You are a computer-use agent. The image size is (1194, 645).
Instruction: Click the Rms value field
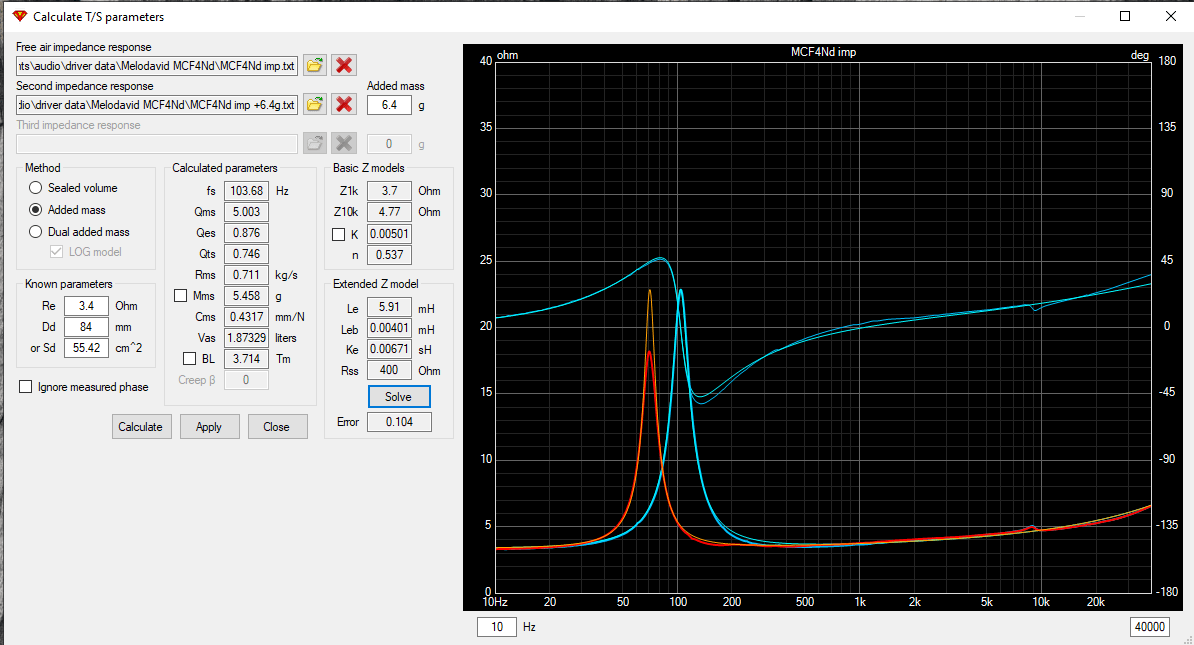(x=246, y=275)
